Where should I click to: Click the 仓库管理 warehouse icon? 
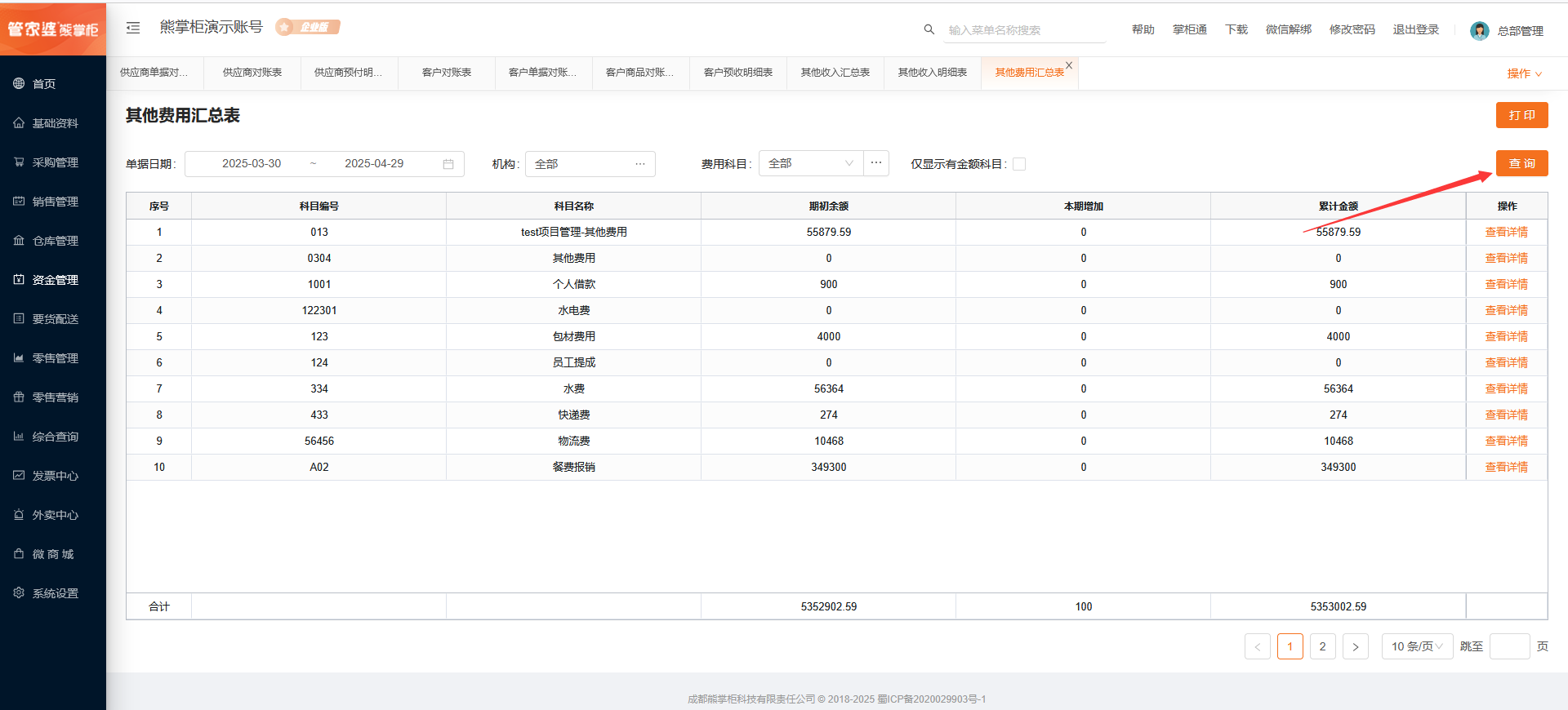(19, 240)
